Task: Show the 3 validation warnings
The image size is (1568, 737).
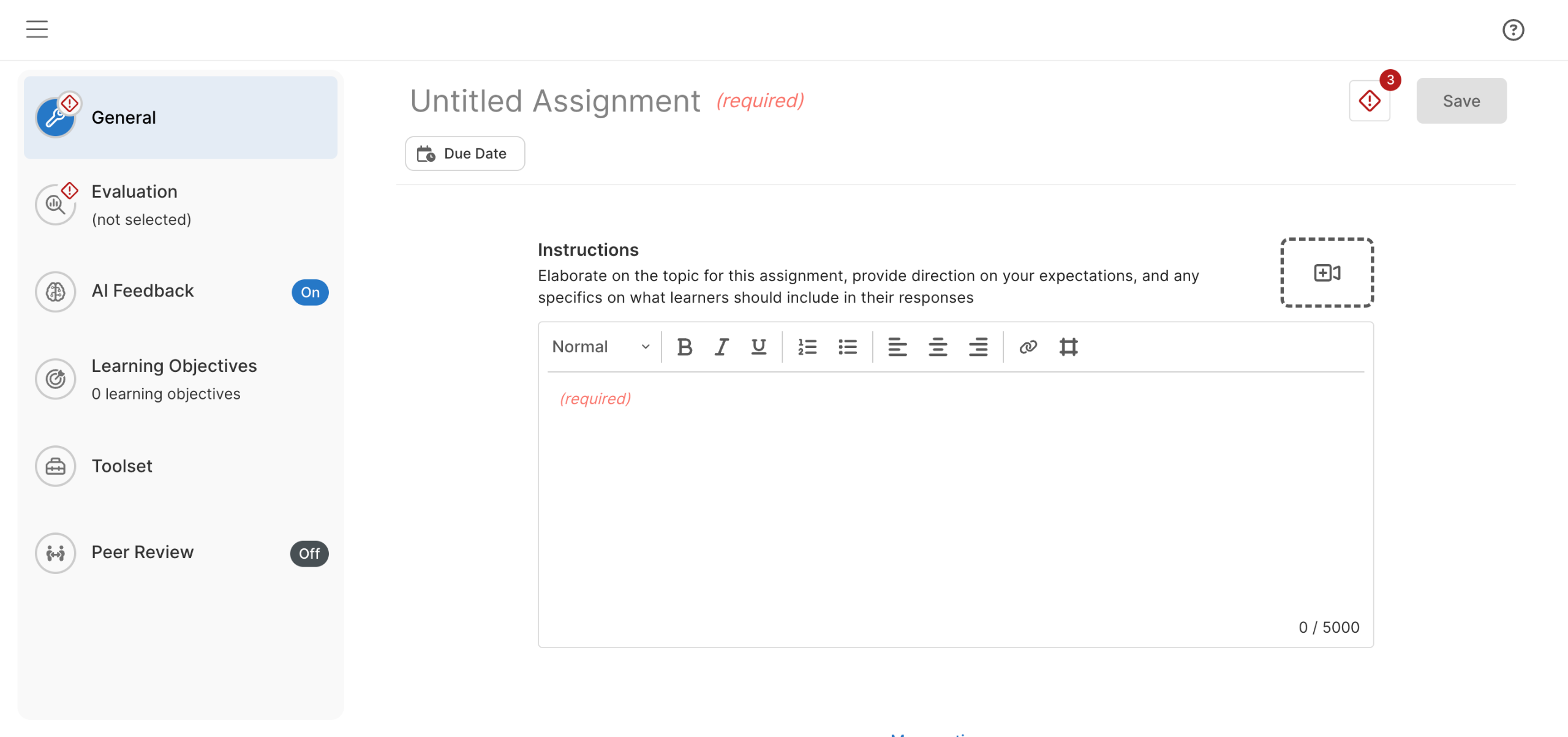Action: tap(1370, 101)
